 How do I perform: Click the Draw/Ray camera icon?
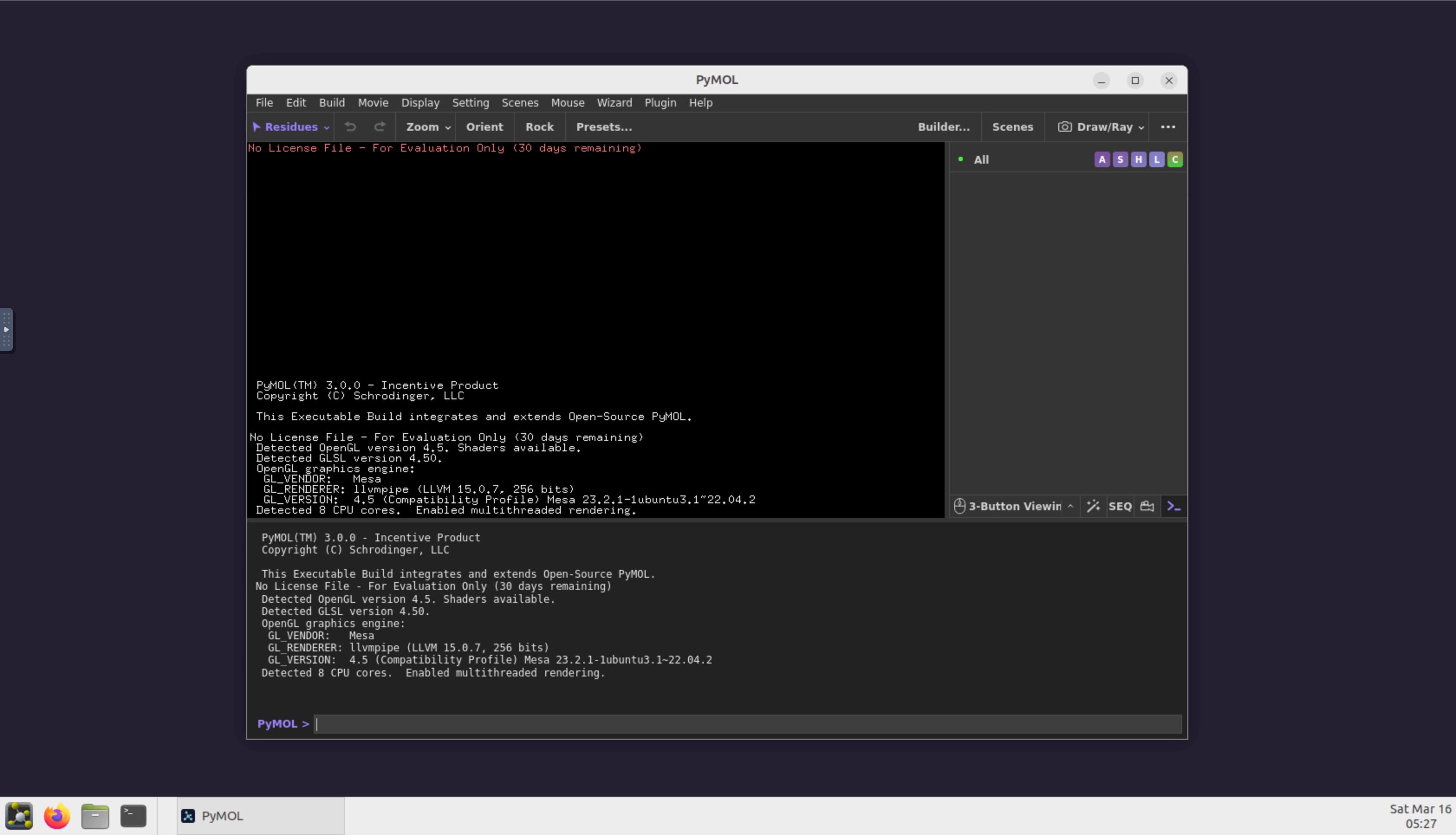click(1064, 127)
